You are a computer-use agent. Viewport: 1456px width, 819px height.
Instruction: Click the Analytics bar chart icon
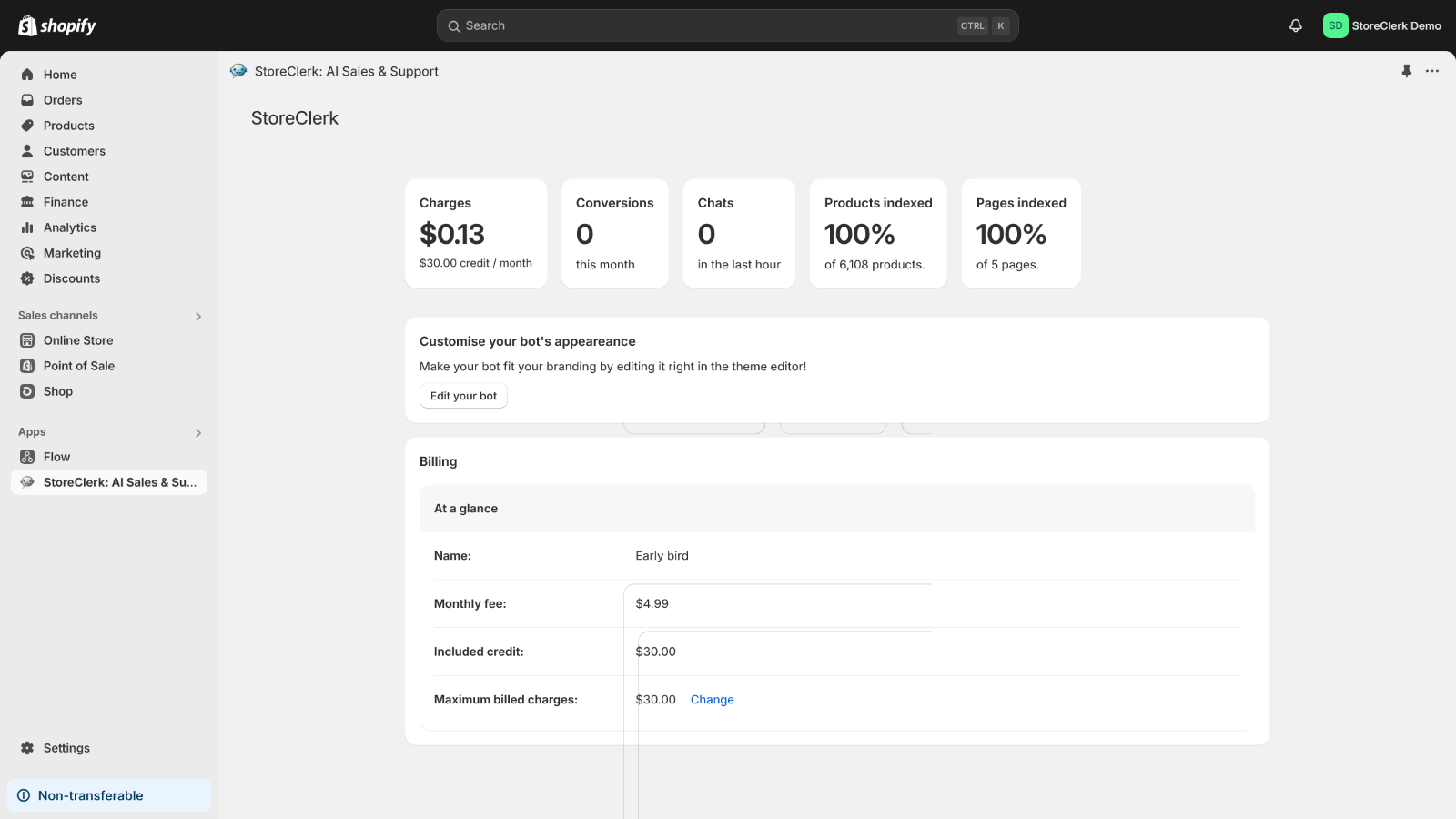27,227
